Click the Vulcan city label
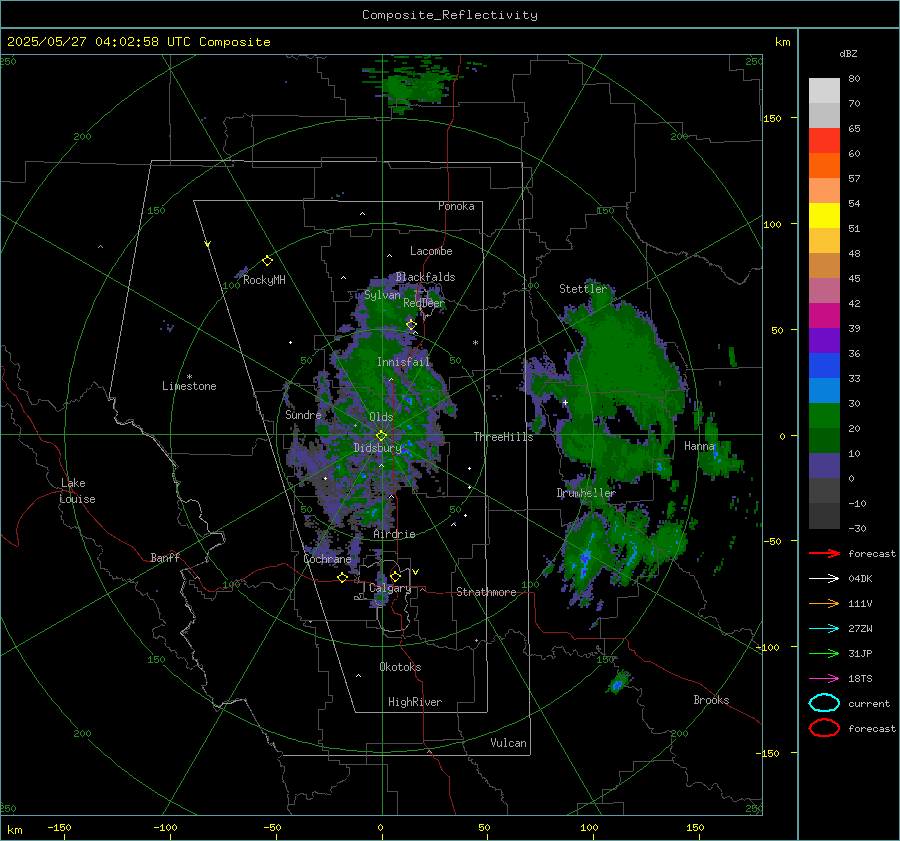This screenshot has height=841, width=900. (x=509, y=743)
